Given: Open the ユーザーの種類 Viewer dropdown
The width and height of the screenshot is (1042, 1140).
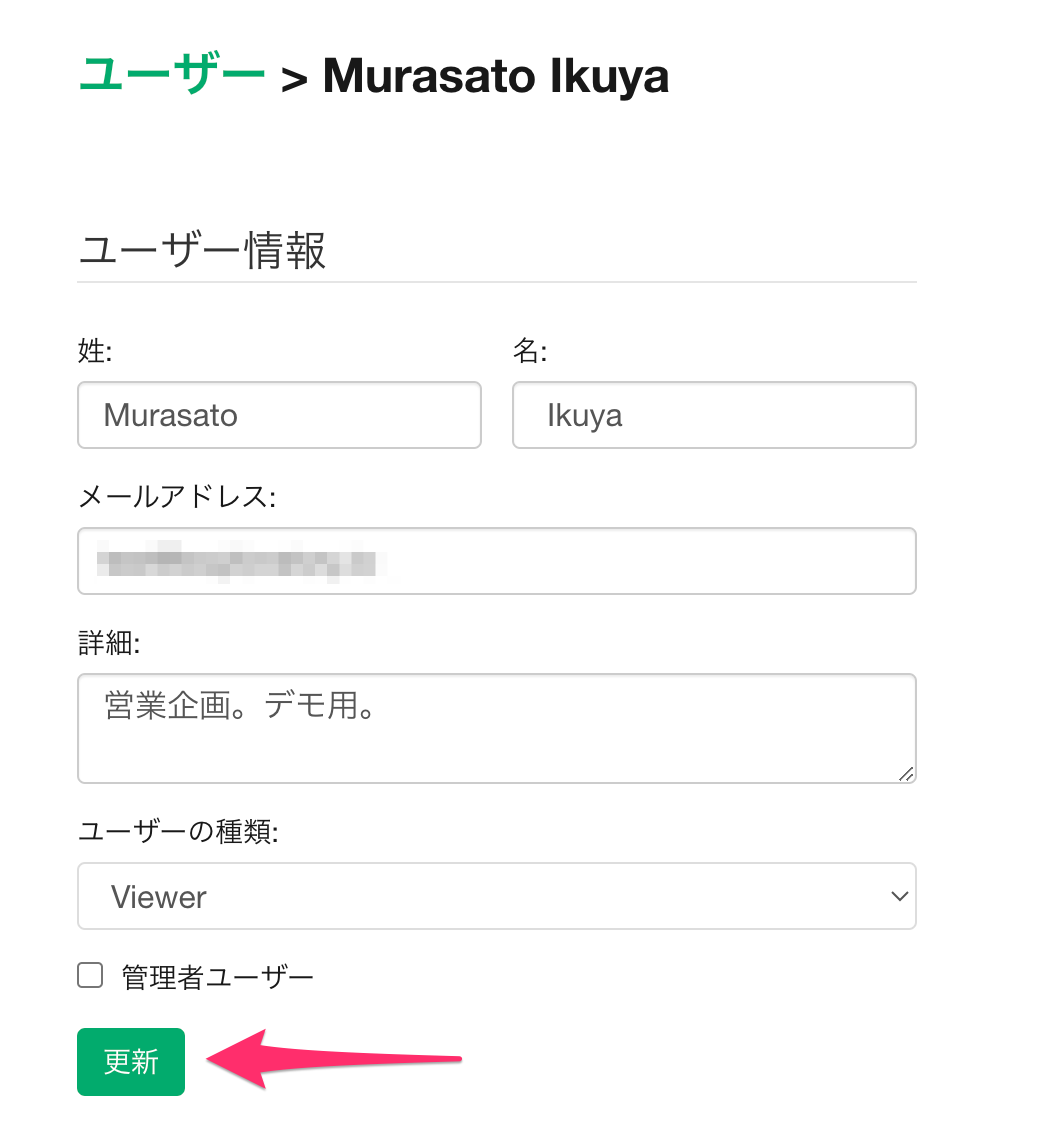Looking at the screenshot, I should tap(496, 896).
